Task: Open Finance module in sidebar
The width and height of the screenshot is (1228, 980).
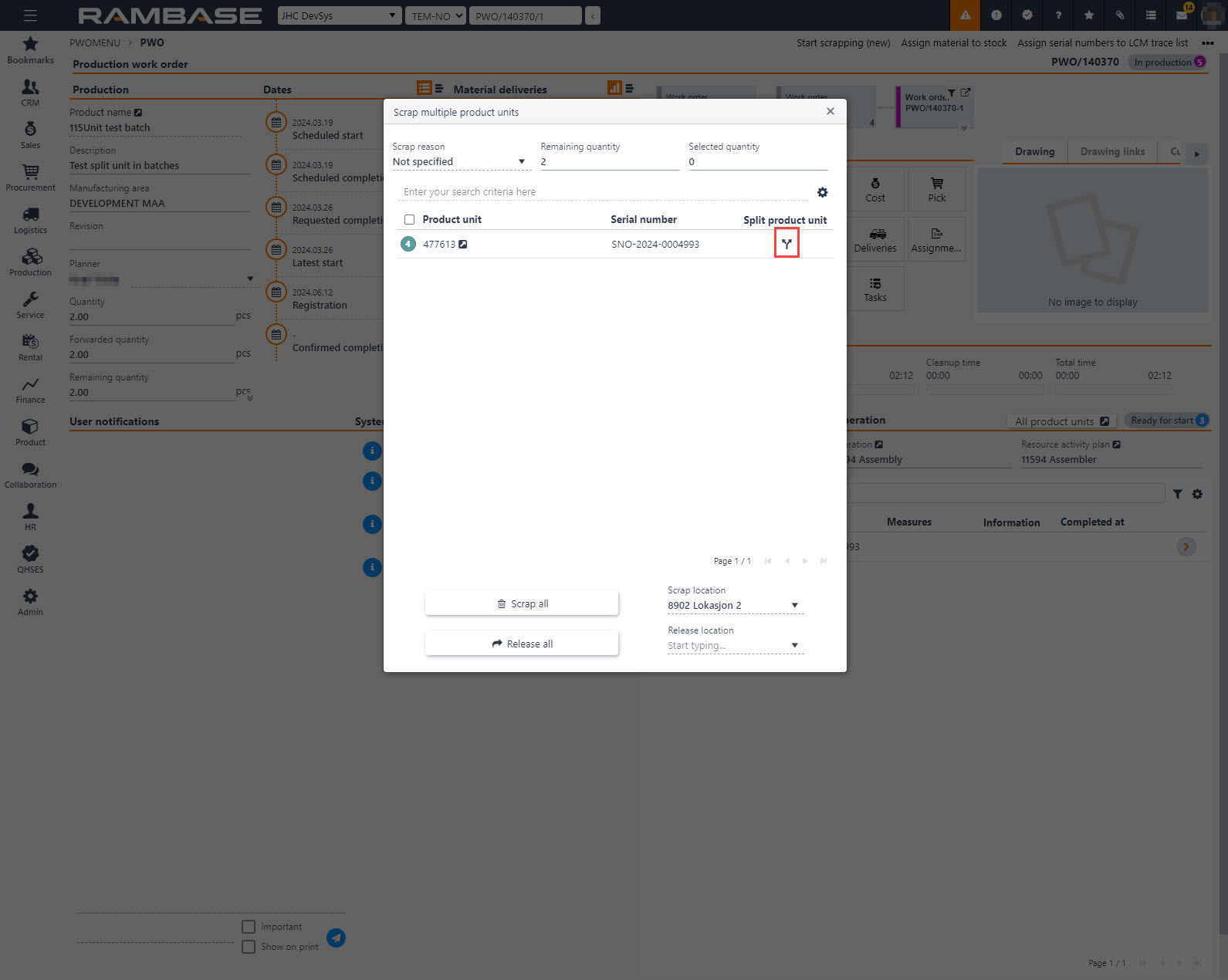Action: 30,390
